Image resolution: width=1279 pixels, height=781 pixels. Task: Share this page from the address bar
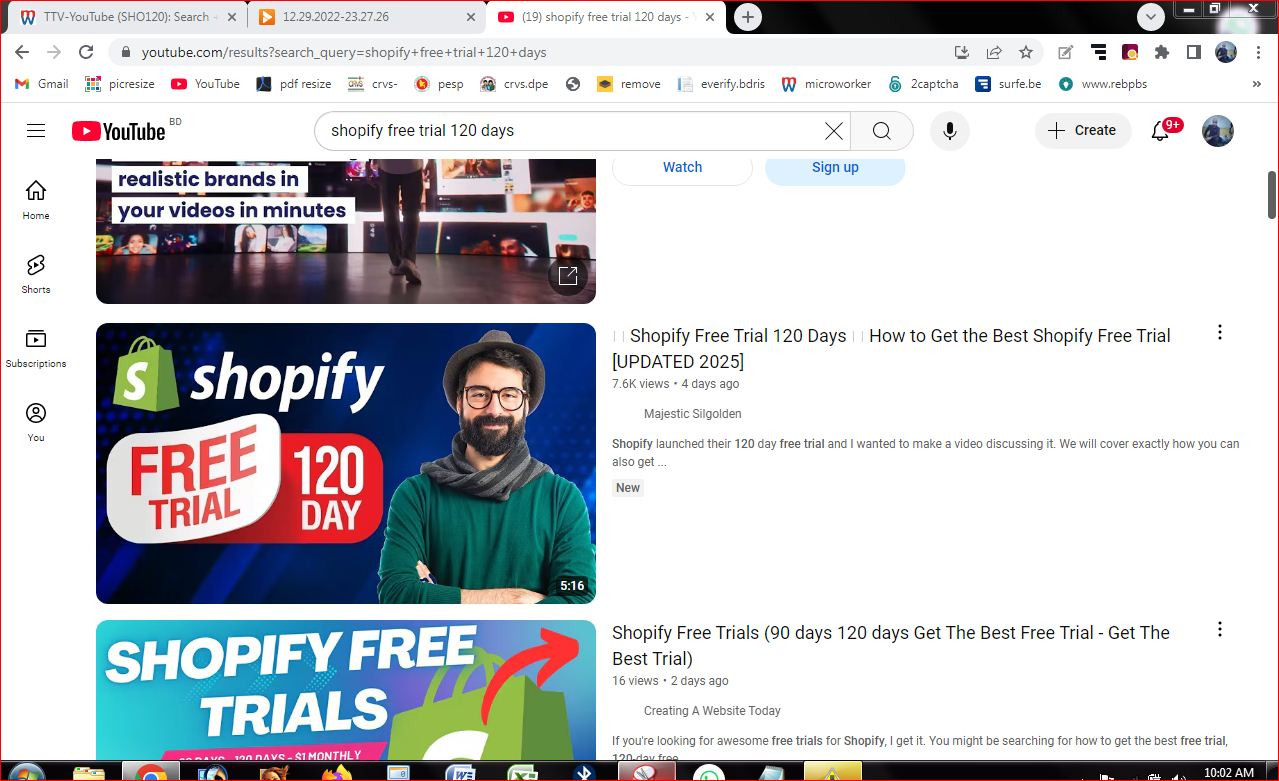pos(994,52)
